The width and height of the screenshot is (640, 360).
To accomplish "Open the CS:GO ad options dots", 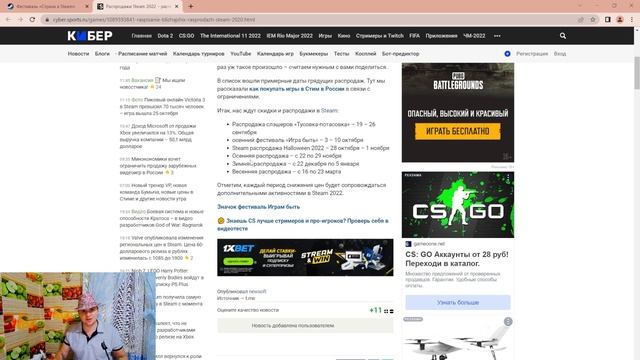I will (508, 178).
